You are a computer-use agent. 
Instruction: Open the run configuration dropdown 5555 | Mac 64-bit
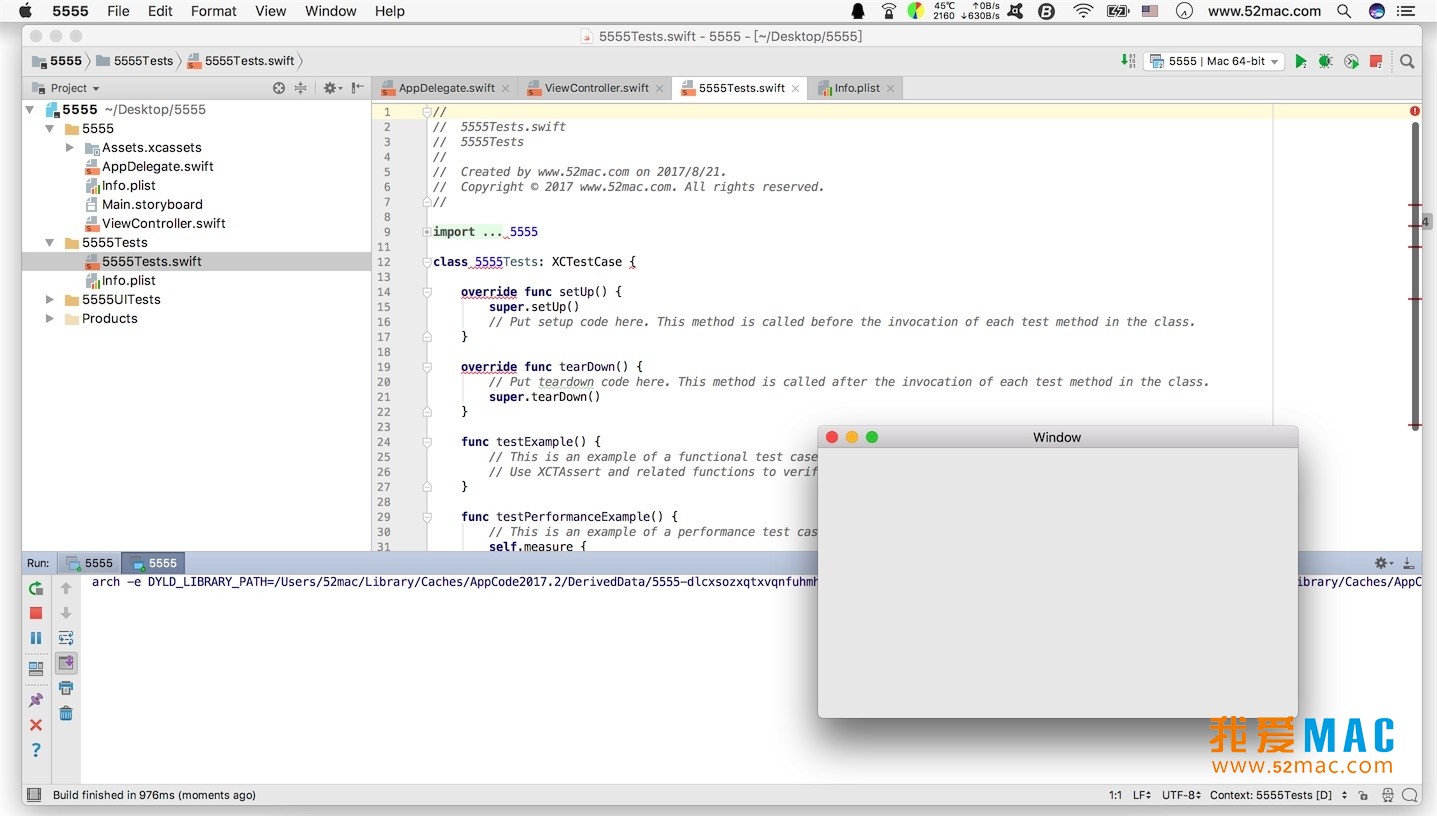pyautogui.click(x=1215, y=61)
